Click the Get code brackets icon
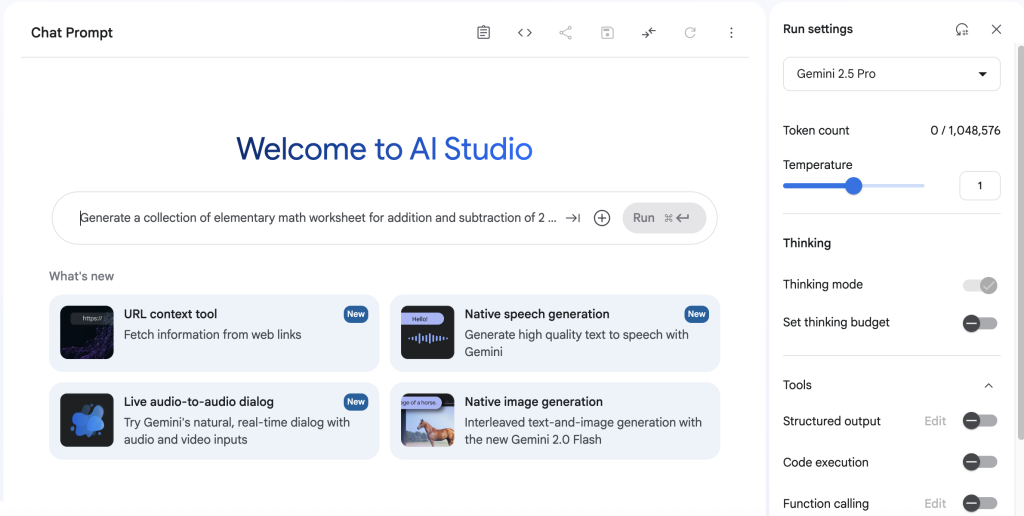 pyautogui.click(x=525, y=33)
